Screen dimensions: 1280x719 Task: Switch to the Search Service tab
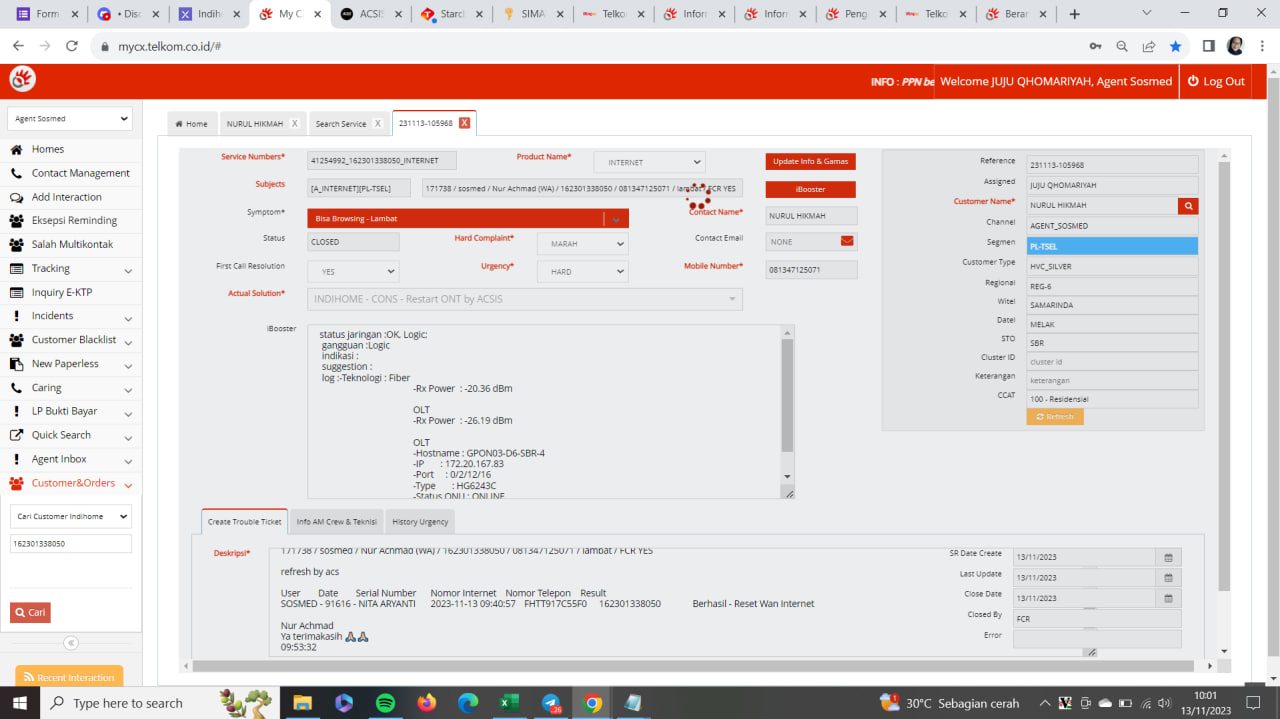[x=341, y=124]
